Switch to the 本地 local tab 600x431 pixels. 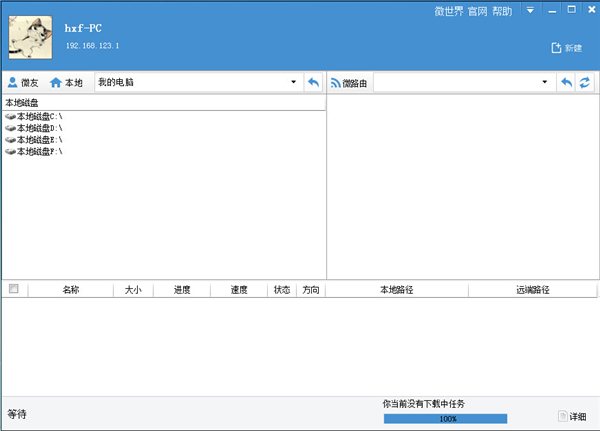(x=66, y=82)
